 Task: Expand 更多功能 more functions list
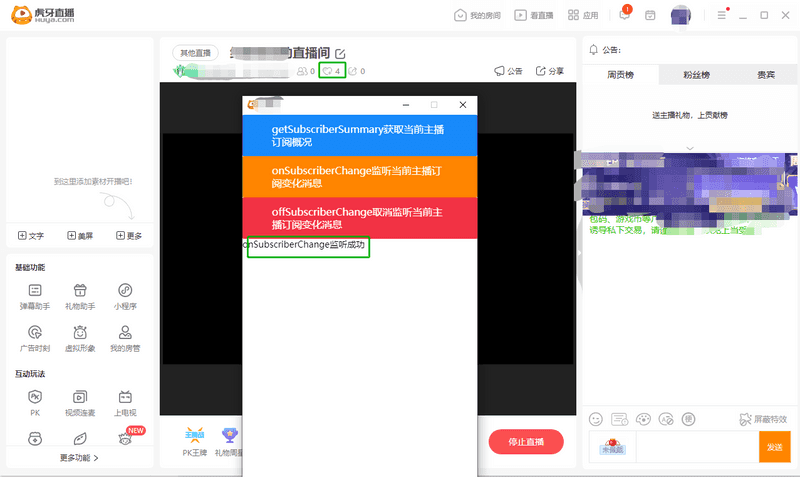tap(79, 458)
